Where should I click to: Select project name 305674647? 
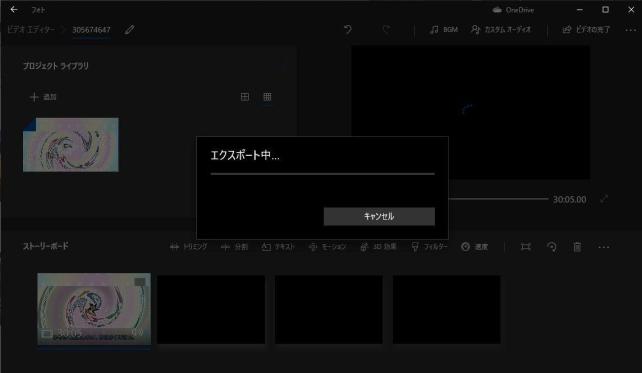91,29
